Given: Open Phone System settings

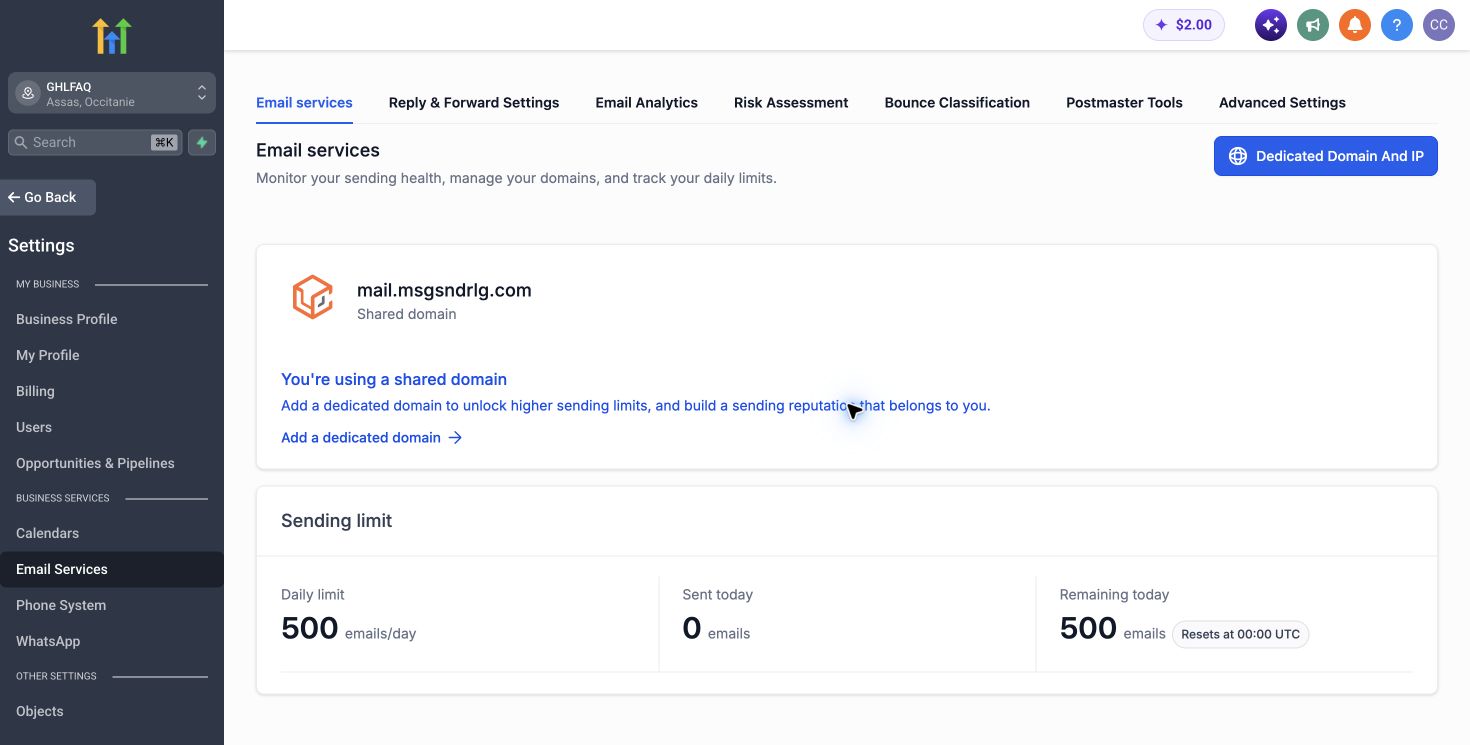Looking at the screenshot, I should pos(61,605).
